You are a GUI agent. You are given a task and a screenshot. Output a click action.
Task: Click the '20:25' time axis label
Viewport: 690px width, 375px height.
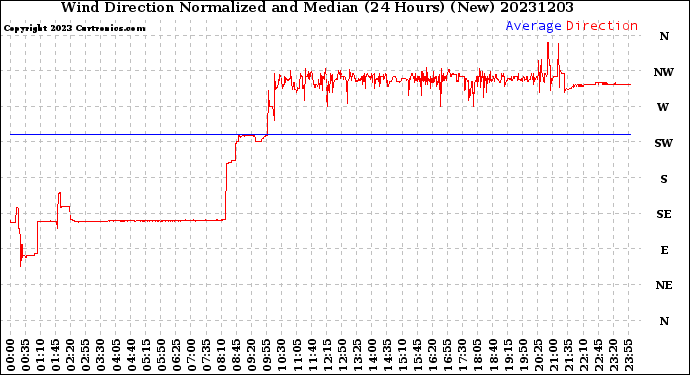[x=538, y=355]
